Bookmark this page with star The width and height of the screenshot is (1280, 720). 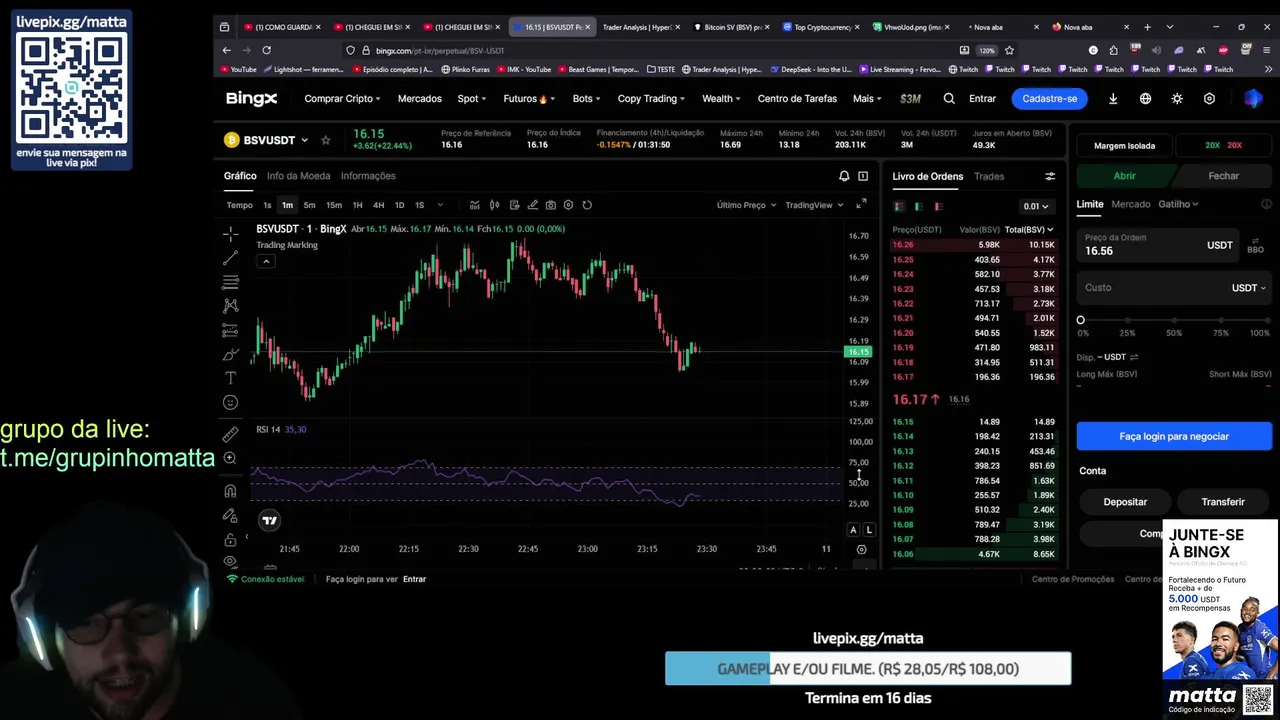1009,50
